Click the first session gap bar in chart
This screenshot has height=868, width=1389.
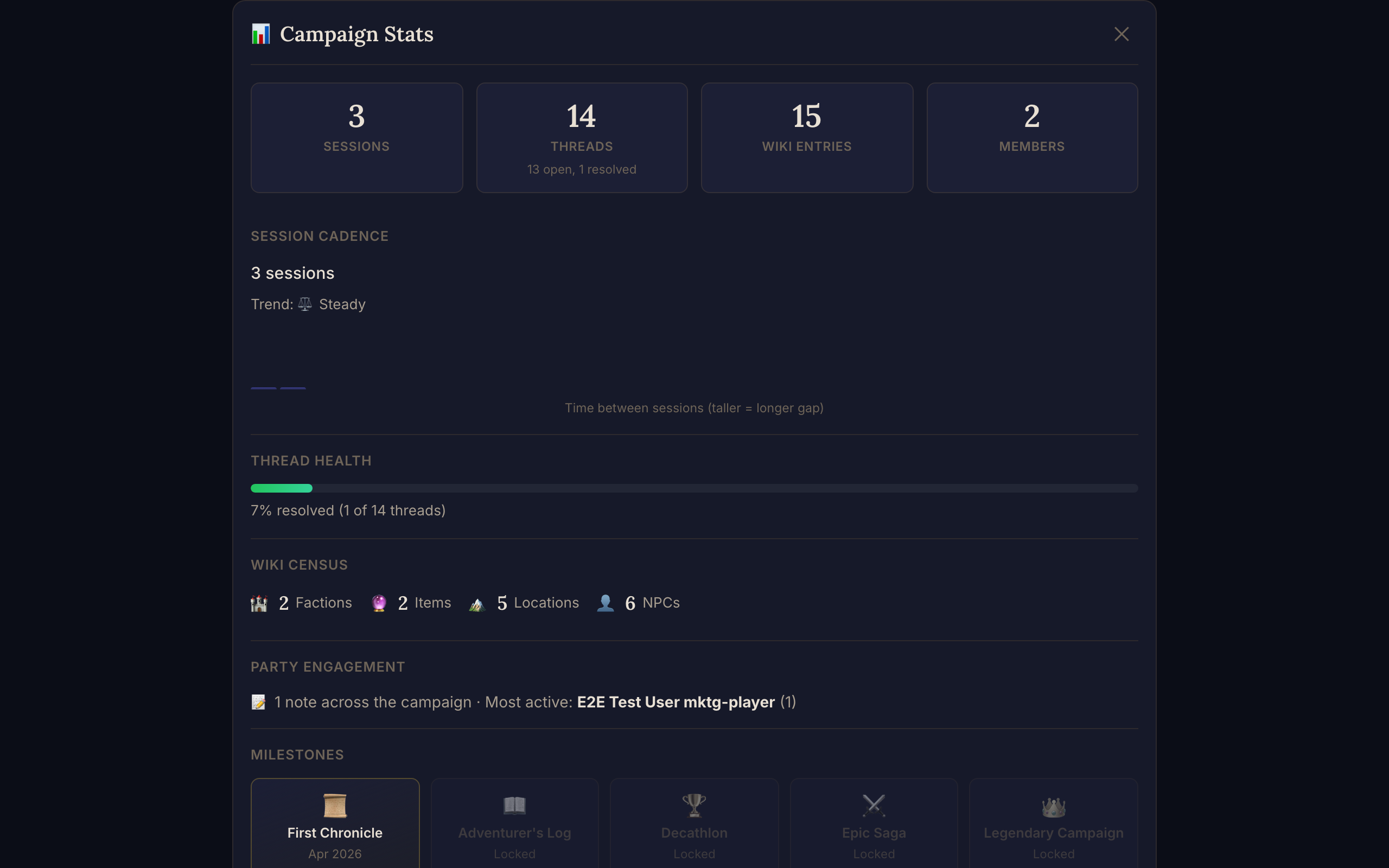tap(264, 388)
